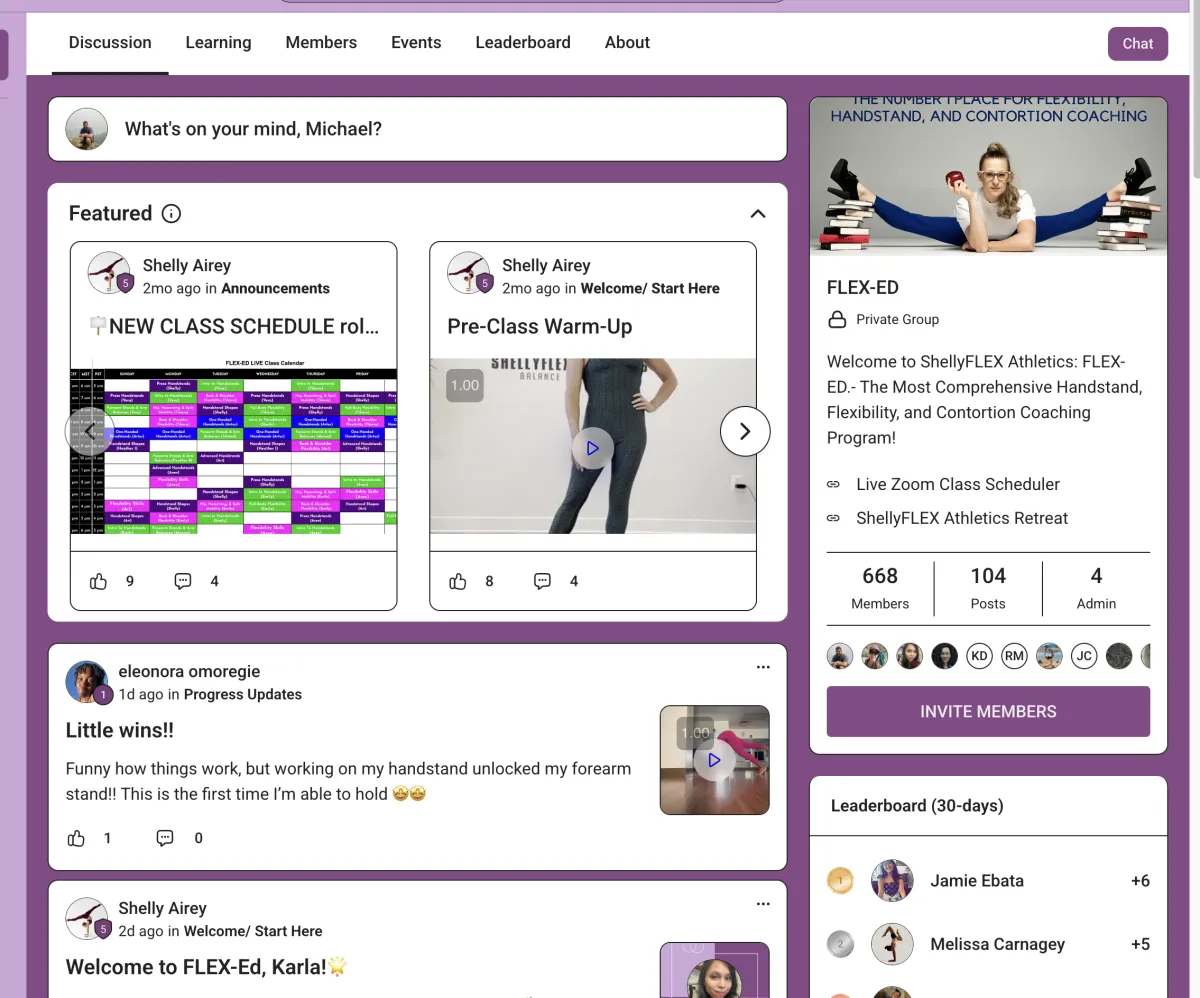Like the NEW CLASS SCHEDULE post
The width and height of the screenshot is (1200, 998).
[x=98, y=581]
